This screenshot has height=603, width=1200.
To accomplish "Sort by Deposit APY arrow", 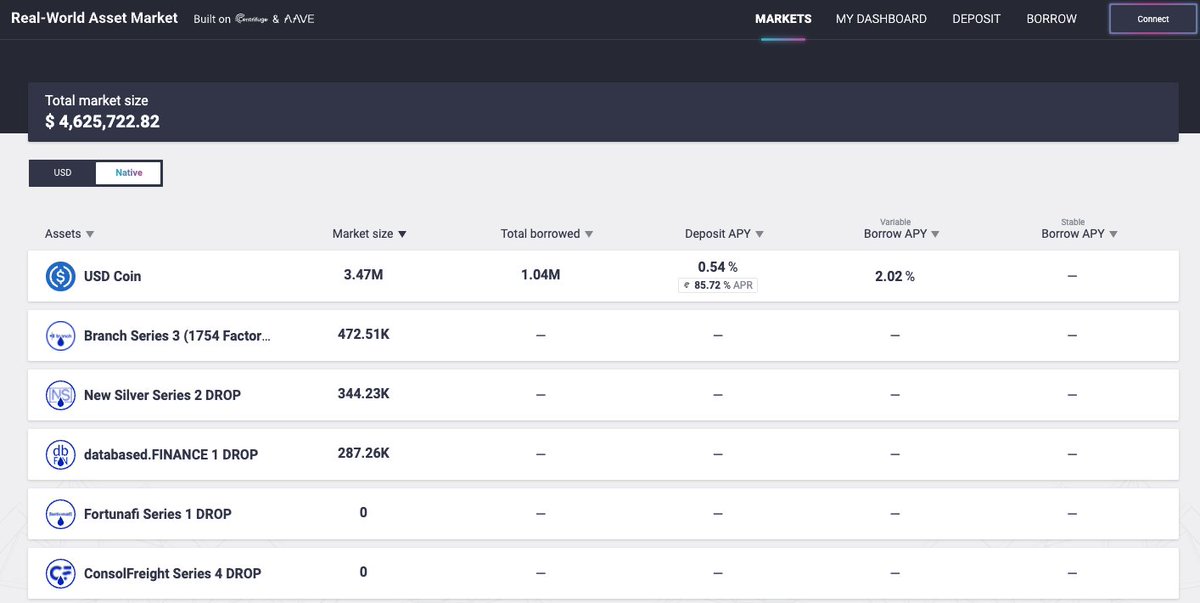I will (760, 234).
